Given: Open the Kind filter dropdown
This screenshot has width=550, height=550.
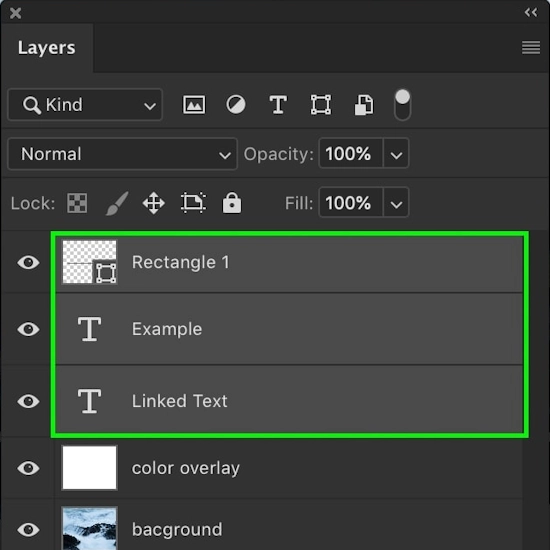Looking at the screenshot, I should pos(85,105).
